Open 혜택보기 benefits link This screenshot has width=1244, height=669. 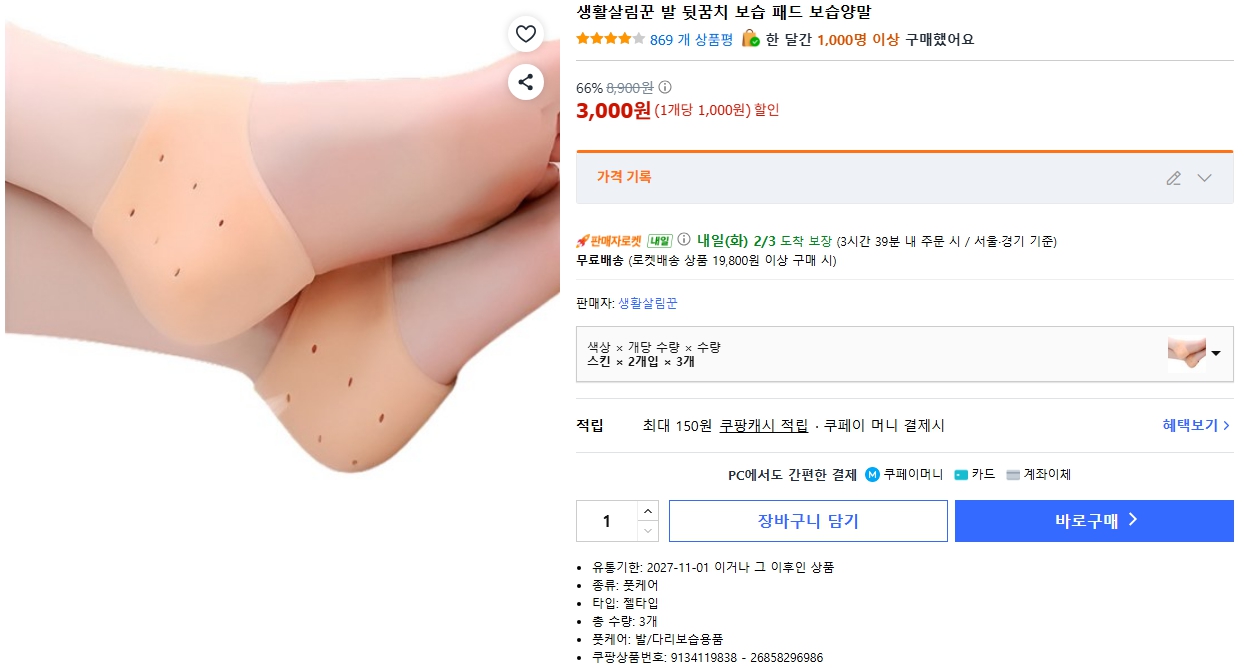(1196, 425)
